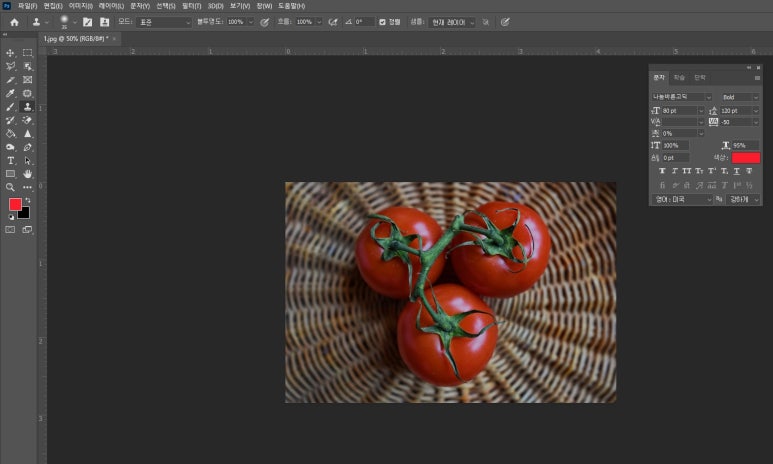Toggle All Caps in Character panel

(x=687, y=171)
